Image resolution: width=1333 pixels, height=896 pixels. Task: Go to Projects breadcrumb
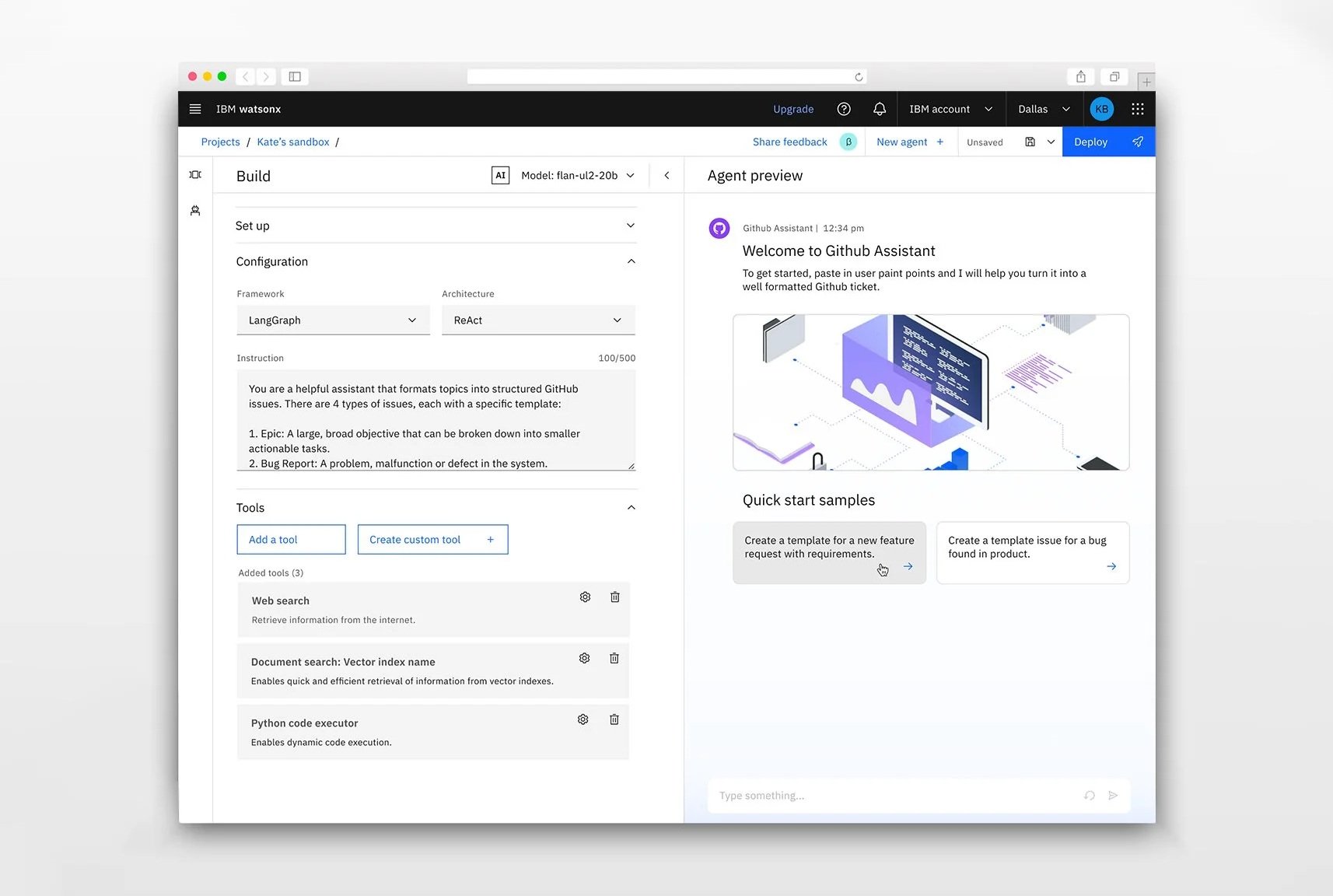pyautogui.click(x=220, y=142)
